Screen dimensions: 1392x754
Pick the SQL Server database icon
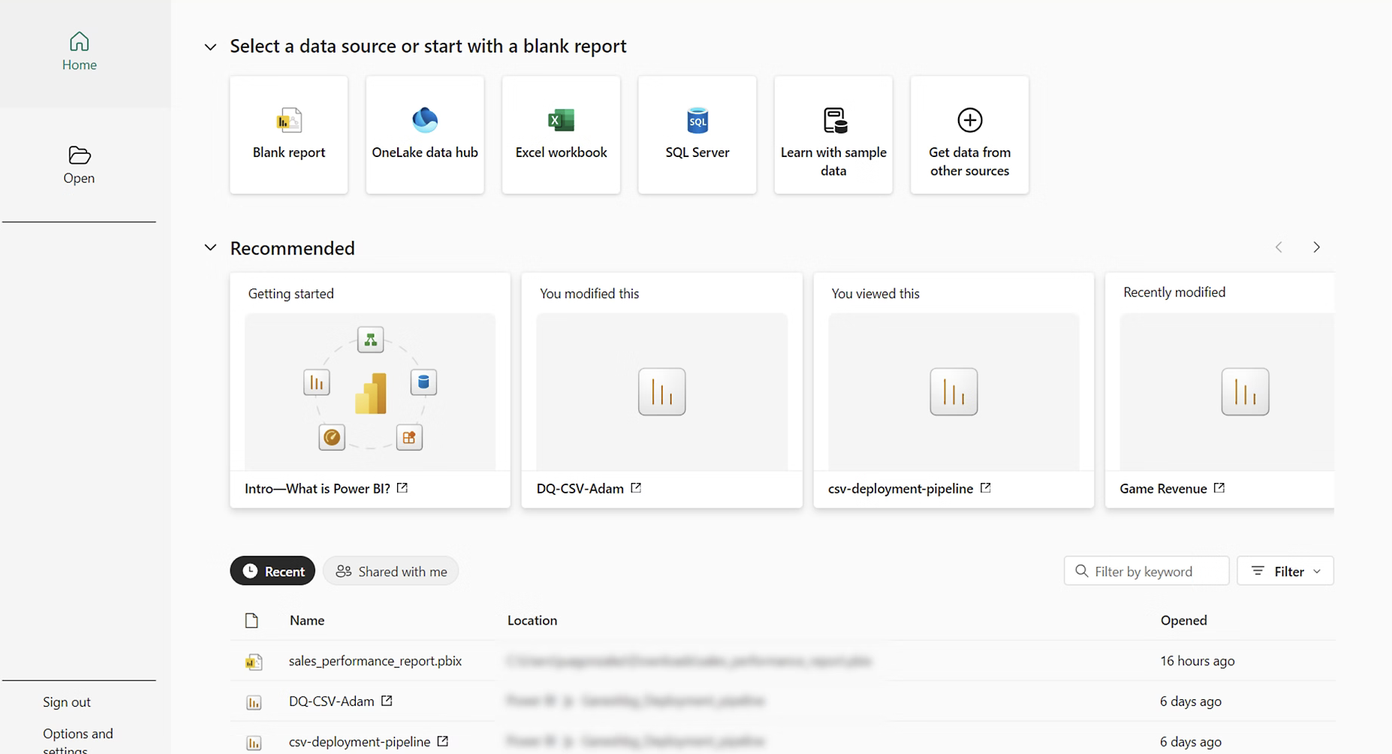click(697, 120)
